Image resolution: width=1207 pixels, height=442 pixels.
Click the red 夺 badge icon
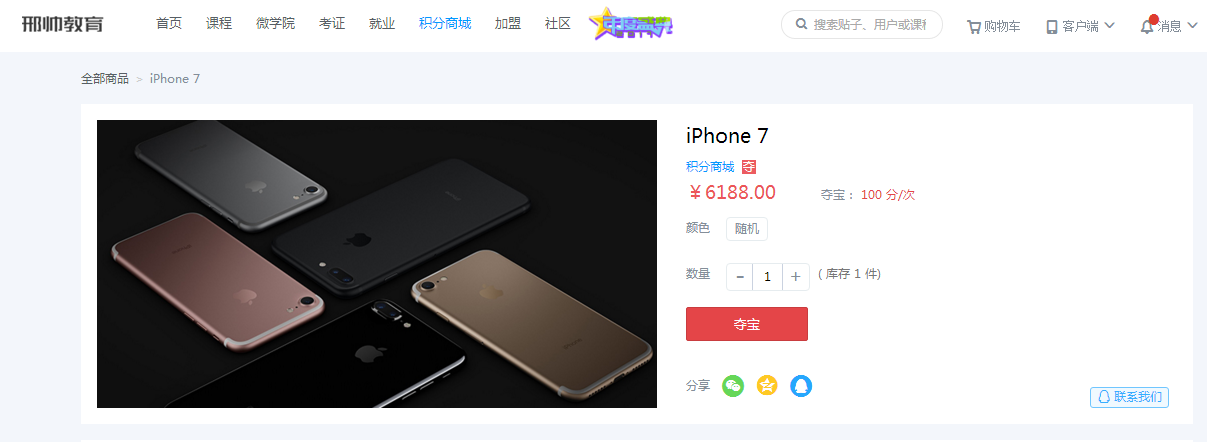[x=749, y=167]
